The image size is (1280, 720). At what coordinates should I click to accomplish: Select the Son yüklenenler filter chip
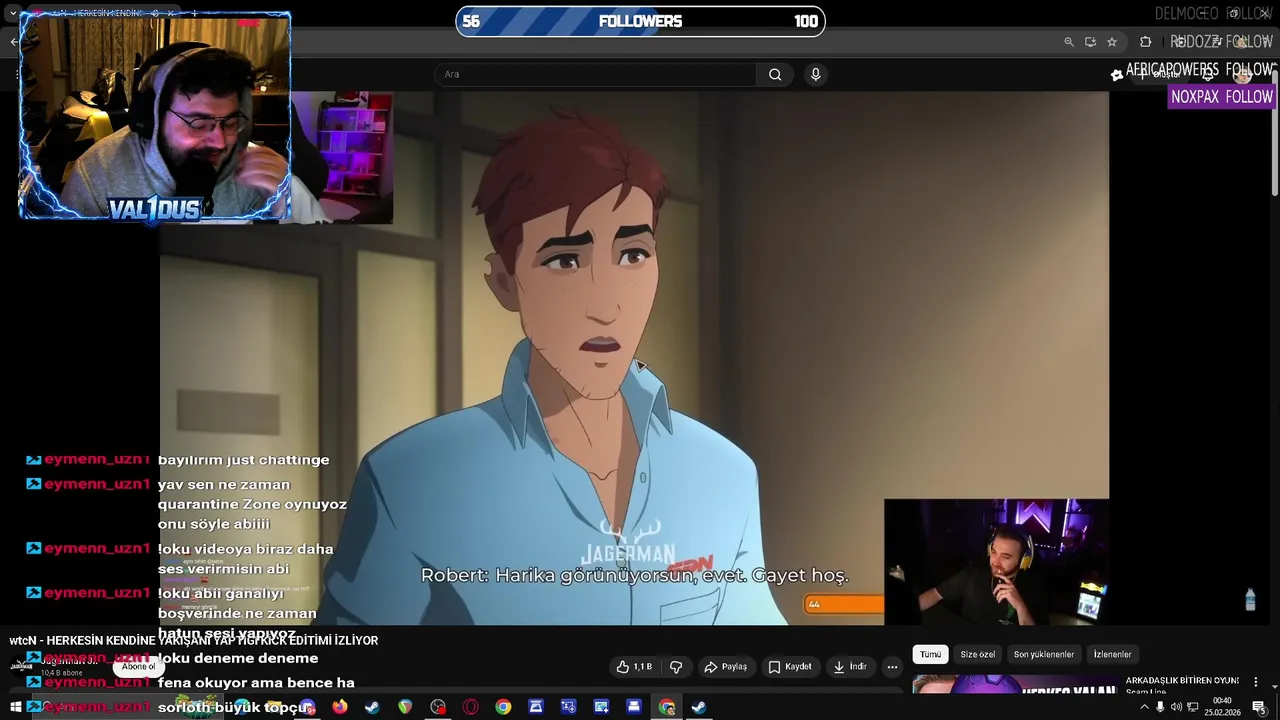tap(1044, 654)
